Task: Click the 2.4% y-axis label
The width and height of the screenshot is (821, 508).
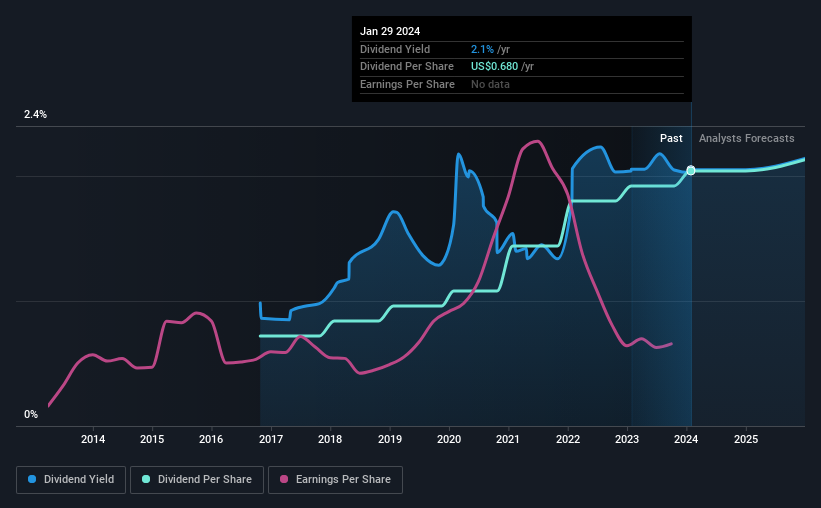Action: (35, 114)
